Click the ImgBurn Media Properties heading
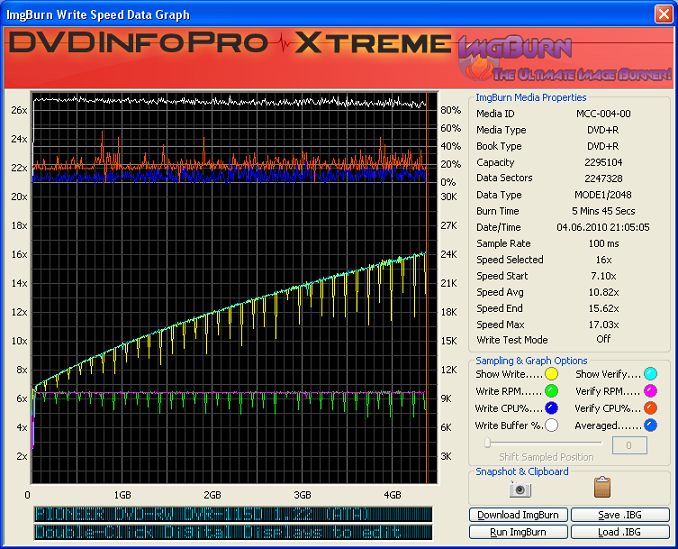Image resolution: width=678 pixels, height=549 pixels. pyautogui.click(x=531, y=98)
